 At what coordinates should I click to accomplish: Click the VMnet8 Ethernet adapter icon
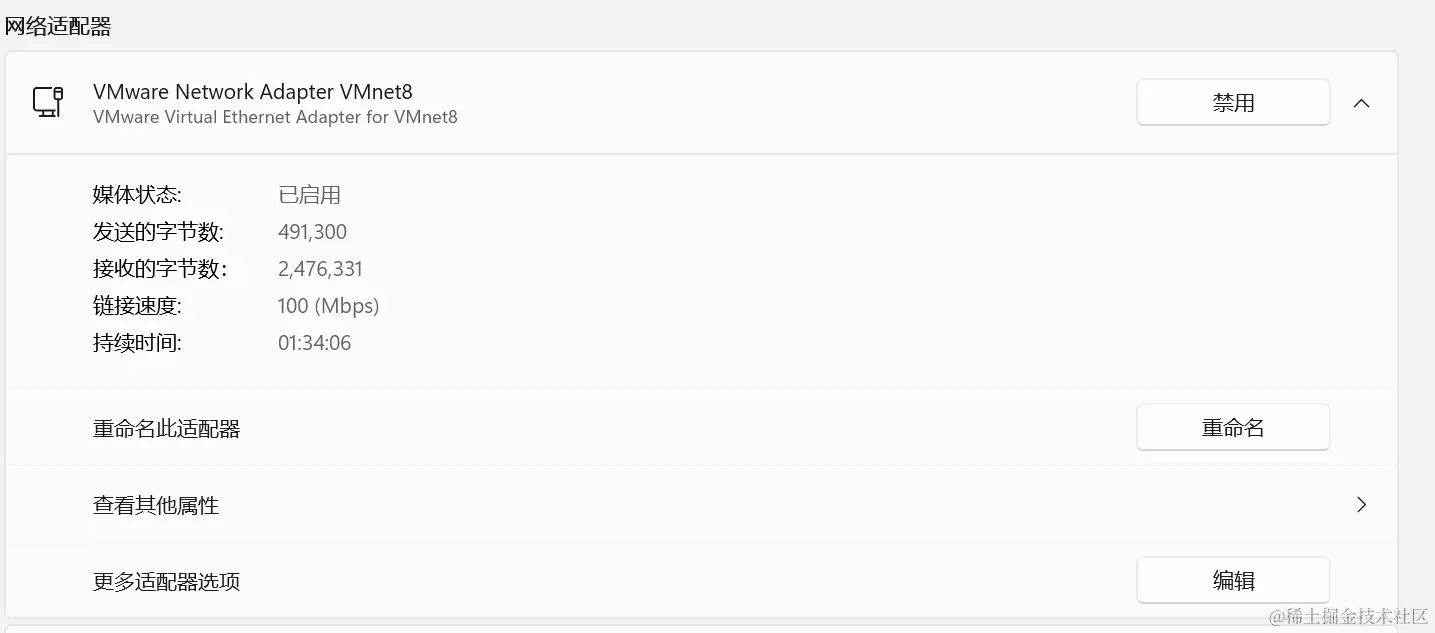click(48, 102)
